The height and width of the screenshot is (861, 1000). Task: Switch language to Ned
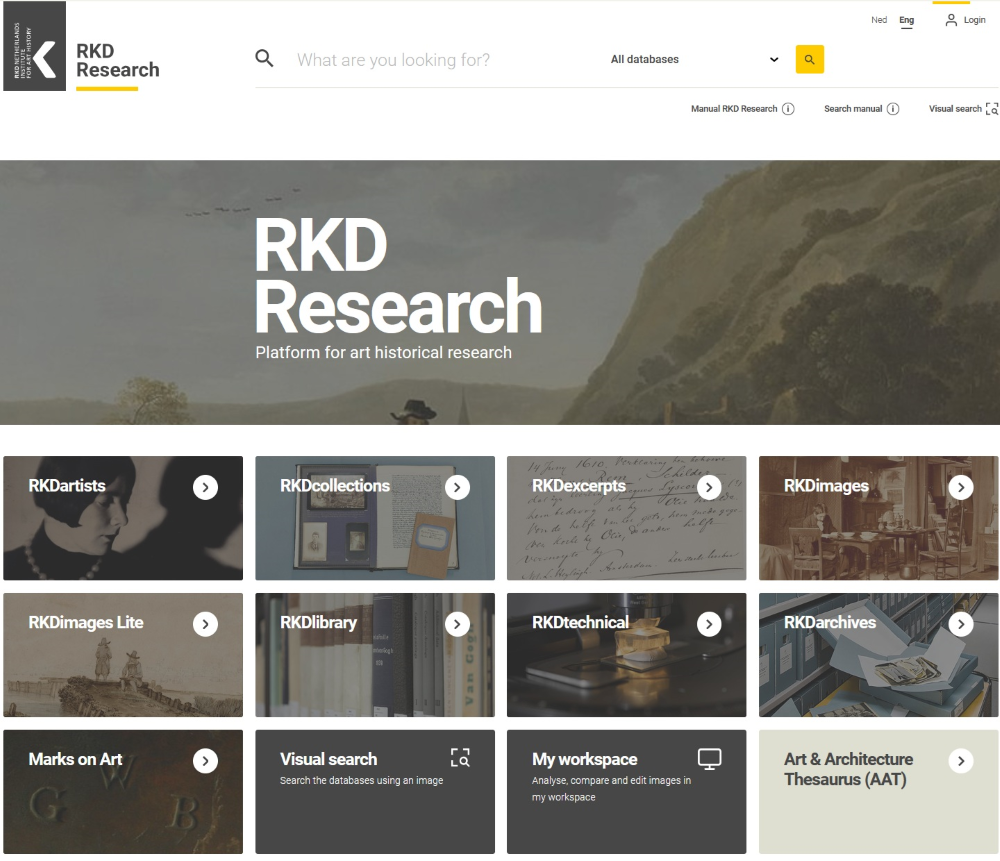(x=879, y=20)
